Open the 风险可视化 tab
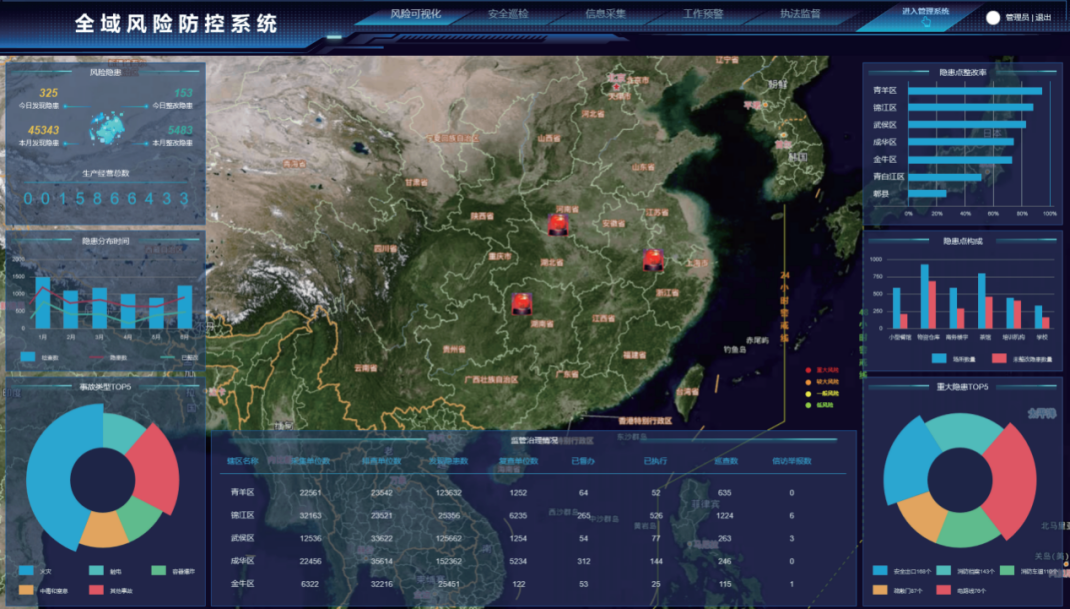Viewport: 1070px width, 609px height. click(415, 15)
